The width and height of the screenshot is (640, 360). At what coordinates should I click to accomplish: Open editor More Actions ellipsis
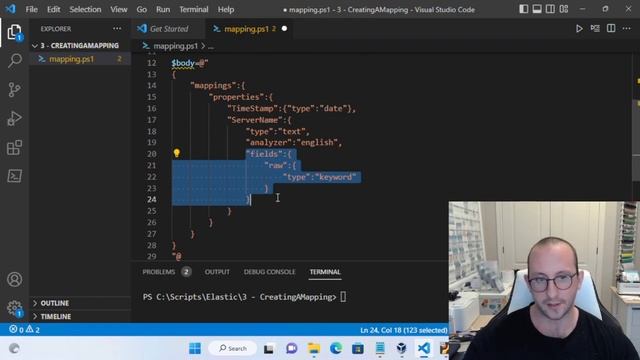click(x=627, y=29)
